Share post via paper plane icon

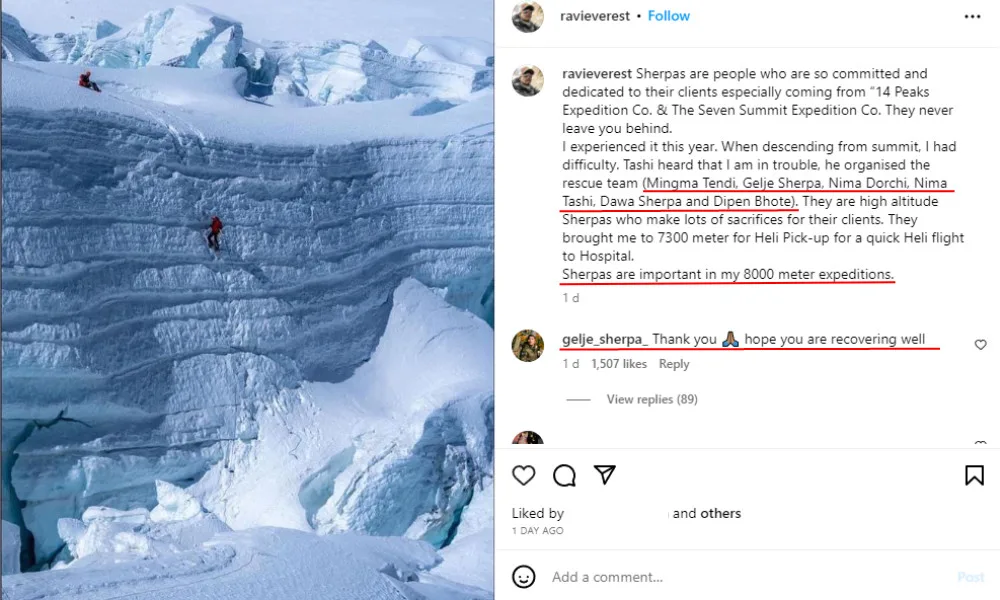(x=604, y=475)
